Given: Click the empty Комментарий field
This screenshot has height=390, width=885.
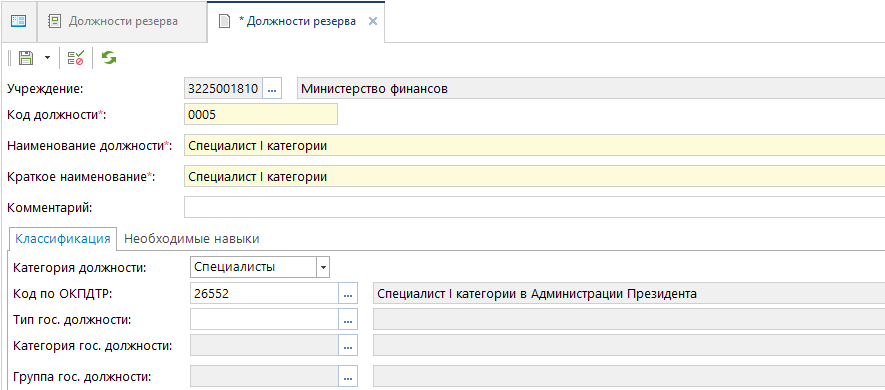Looking at the screenshot, I should point(534,207).
